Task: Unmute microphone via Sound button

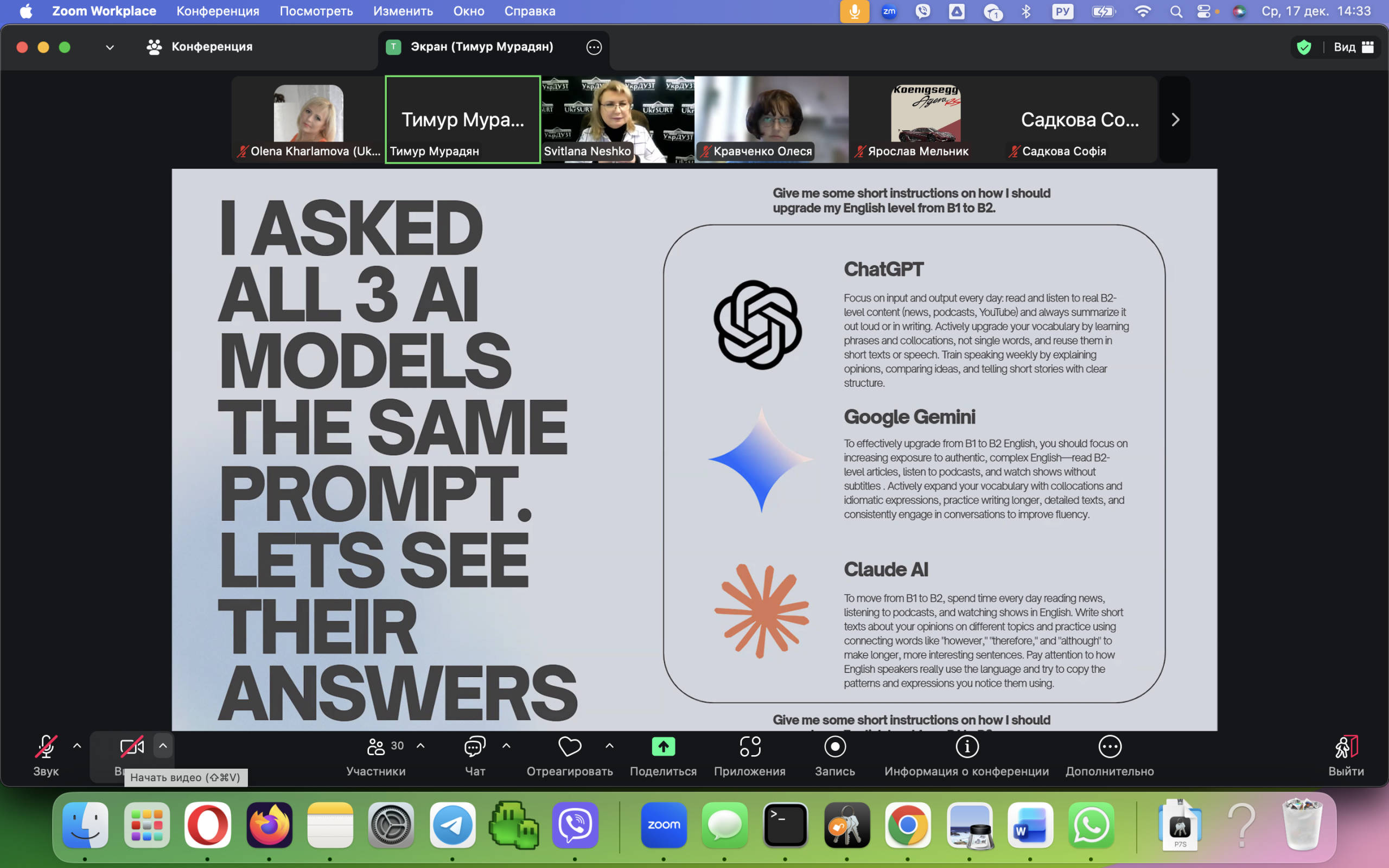Action: (46, 746)
